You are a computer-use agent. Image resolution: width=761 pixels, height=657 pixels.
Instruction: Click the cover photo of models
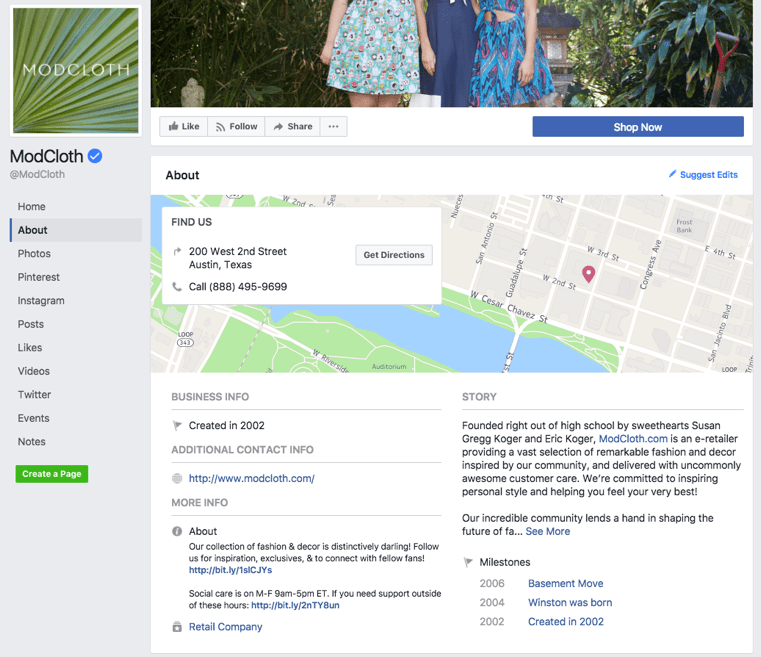451,53
